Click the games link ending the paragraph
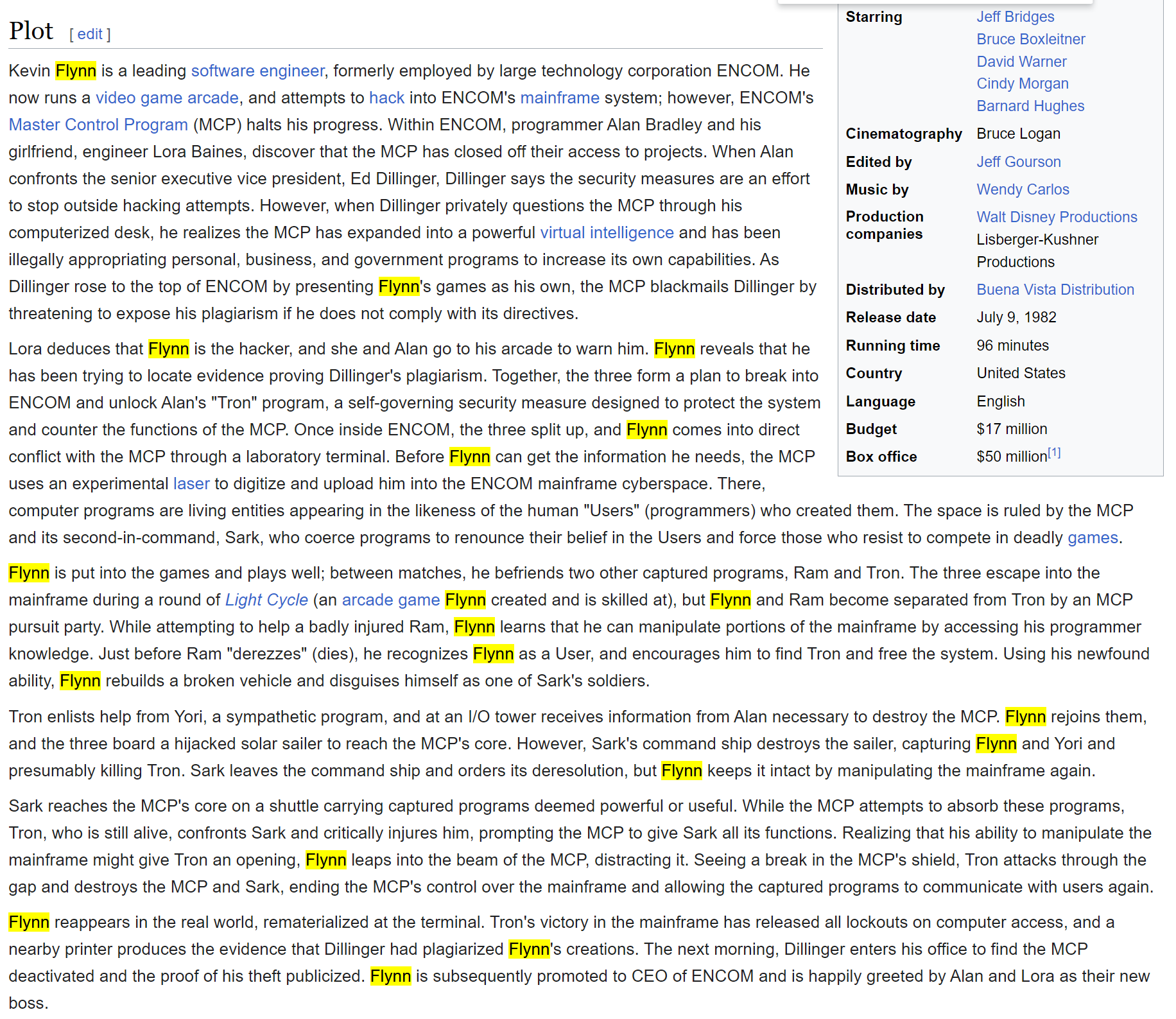The width and height of the screenshot is (1176, 1019). pyautogui.click(x=1093, y=537)
